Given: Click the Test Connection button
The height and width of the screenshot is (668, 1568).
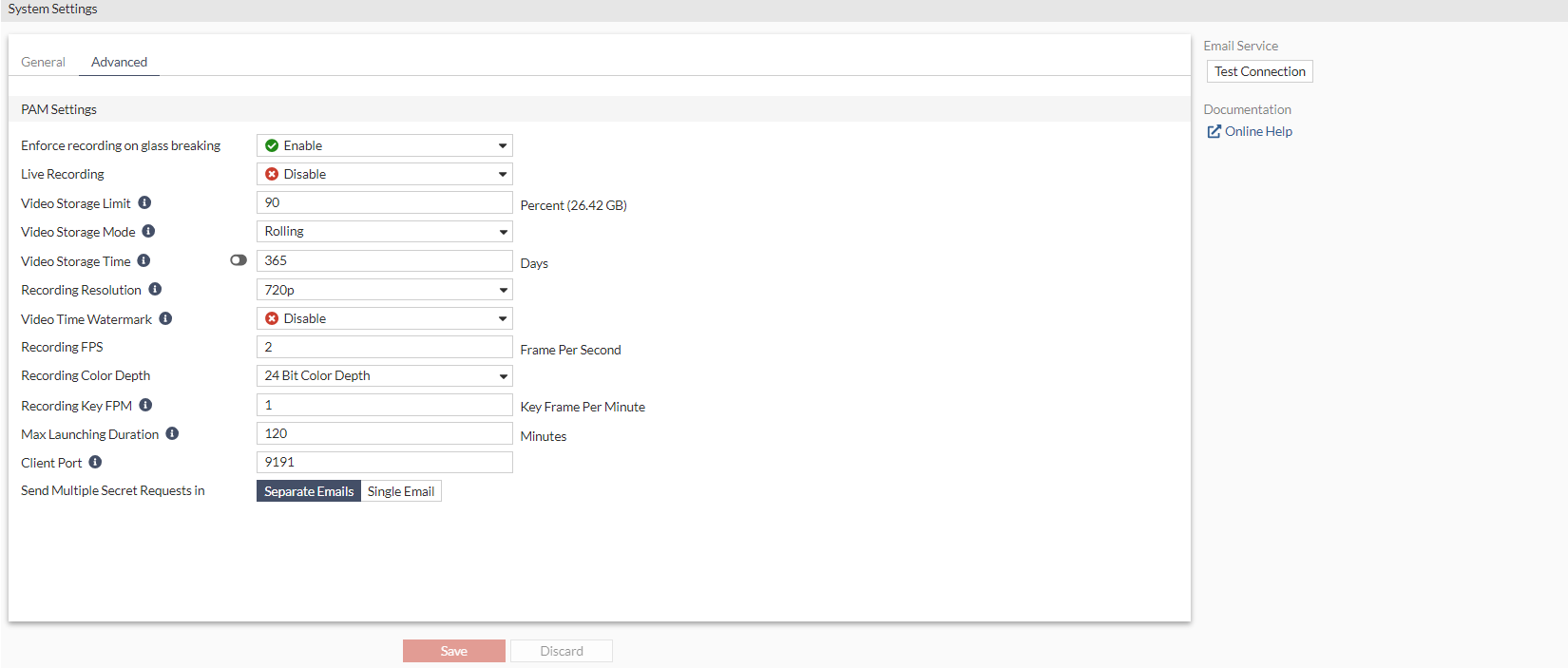Looking at the screenshot, I should pos(1260,71).
